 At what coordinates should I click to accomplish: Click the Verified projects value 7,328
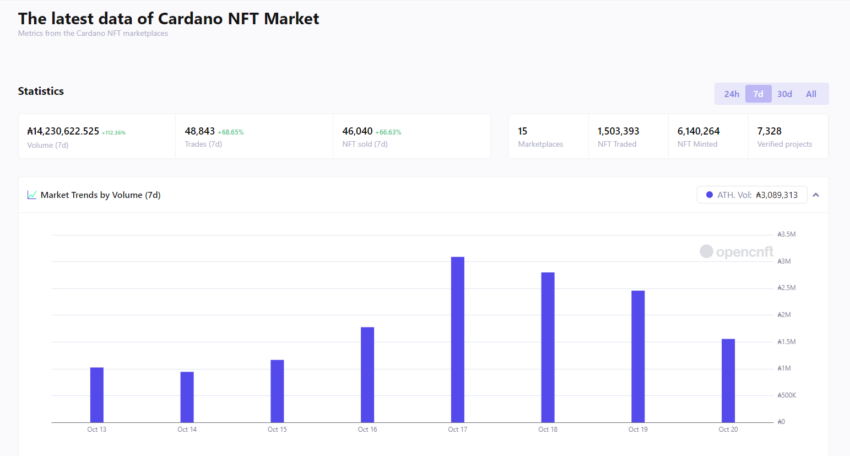(x=769, y=131)
